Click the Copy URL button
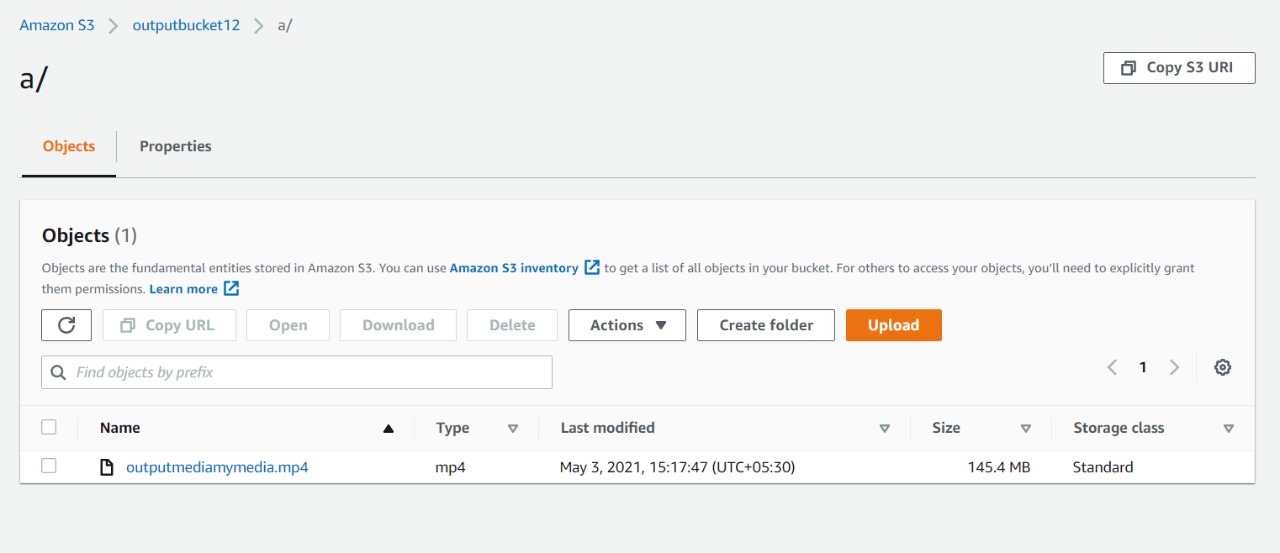Image resolution: width=1280 pixels, height=553 pixels. [169, 325]
